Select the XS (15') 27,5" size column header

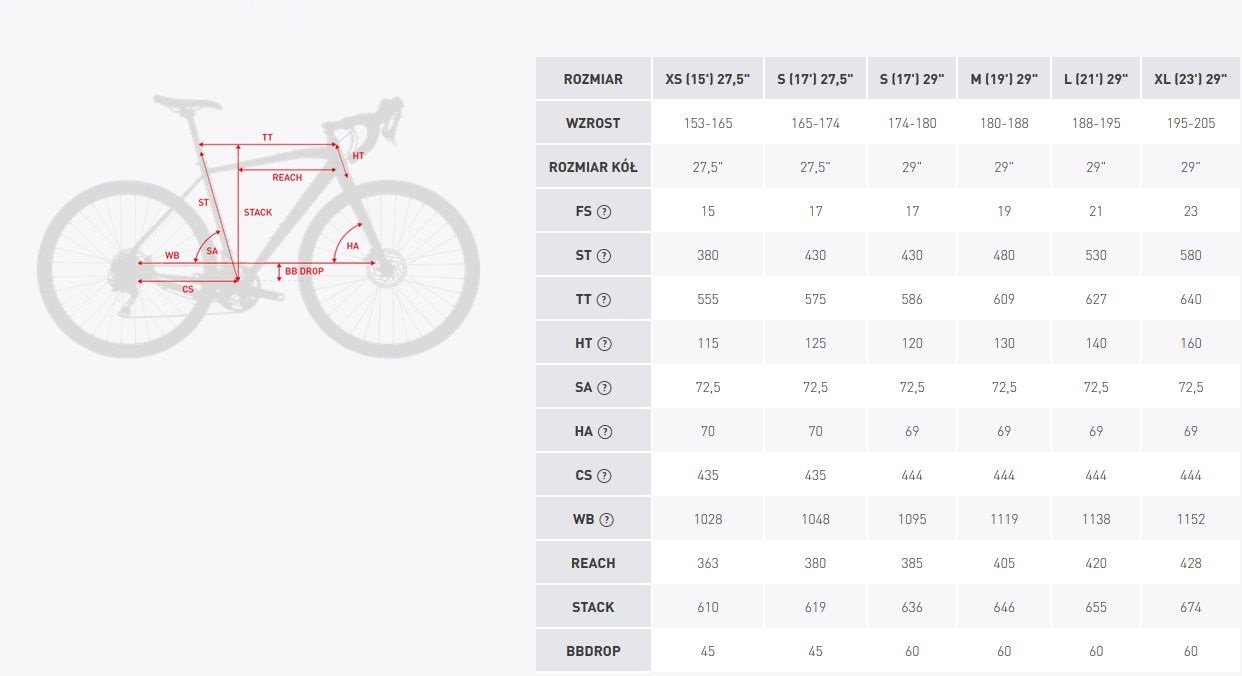[707, 79]
